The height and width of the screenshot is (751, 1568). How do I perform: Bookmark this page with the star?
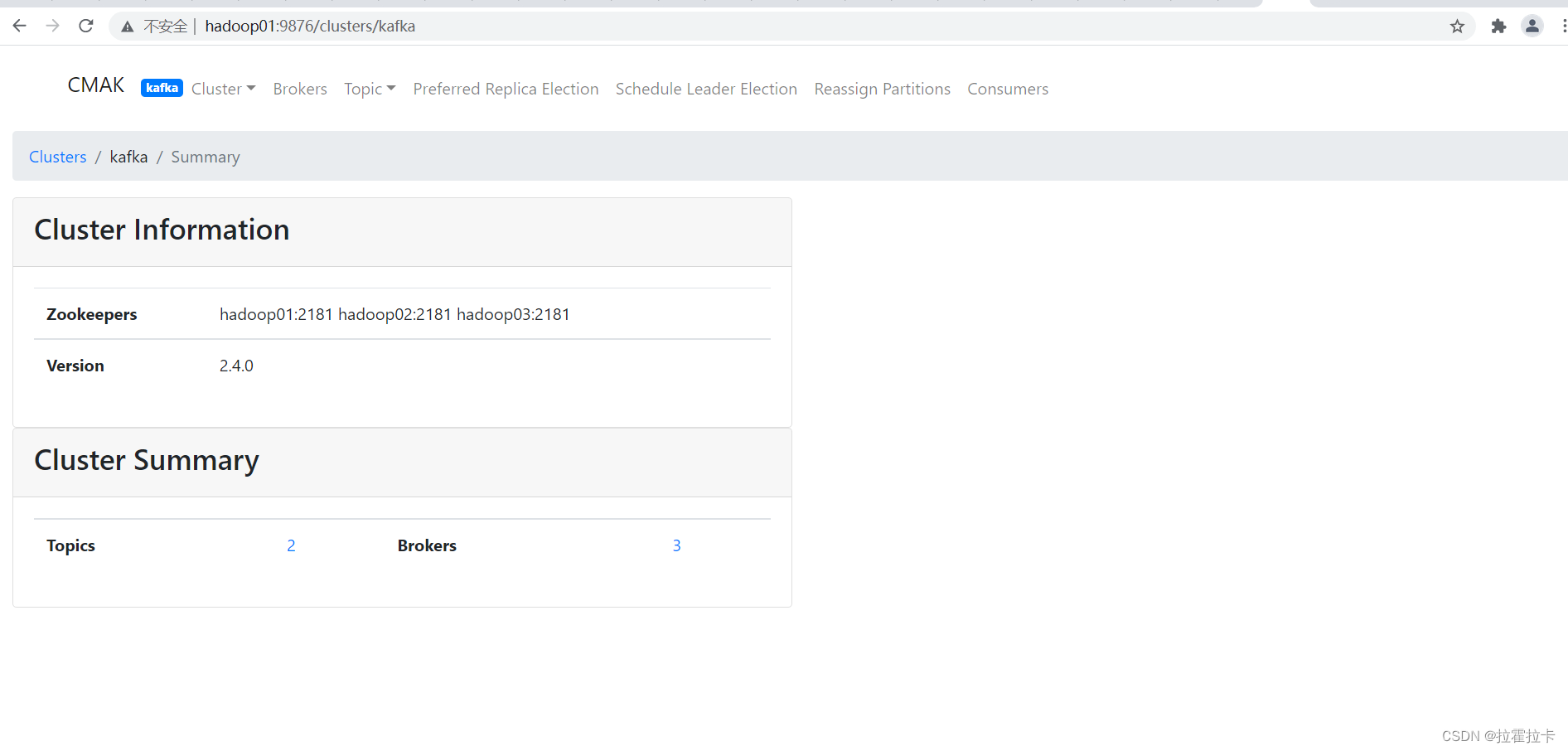pyautogui.click(x=1457, y=27)
